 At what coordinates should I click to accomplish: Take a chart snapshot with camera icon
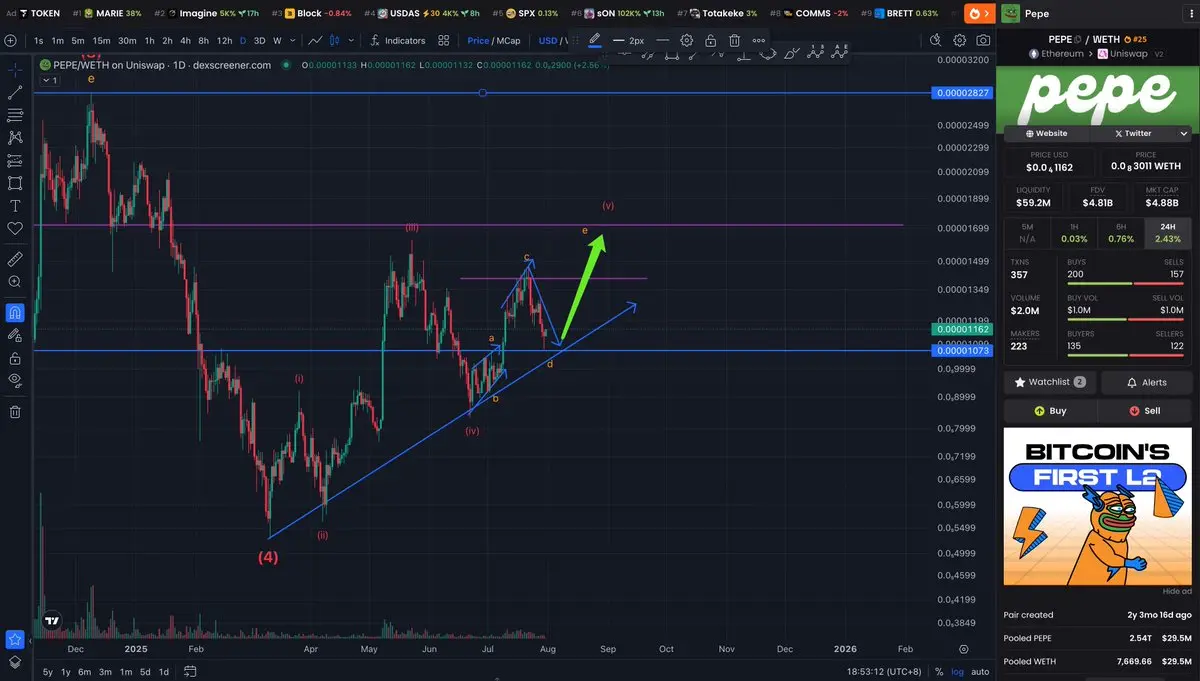[984, 41]
